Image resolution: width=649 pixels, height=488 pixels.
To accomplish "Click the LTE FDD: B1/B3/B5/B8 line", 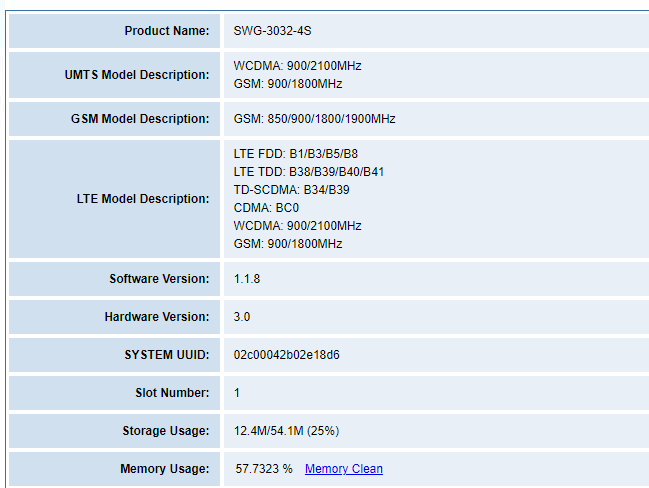I will [296, 154].
